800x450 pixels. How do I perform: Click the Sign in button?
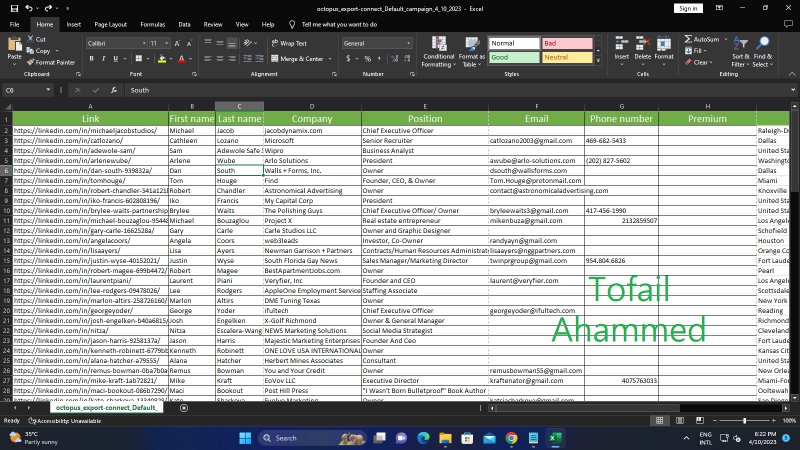pyautogui.click(x=688, y=8)
